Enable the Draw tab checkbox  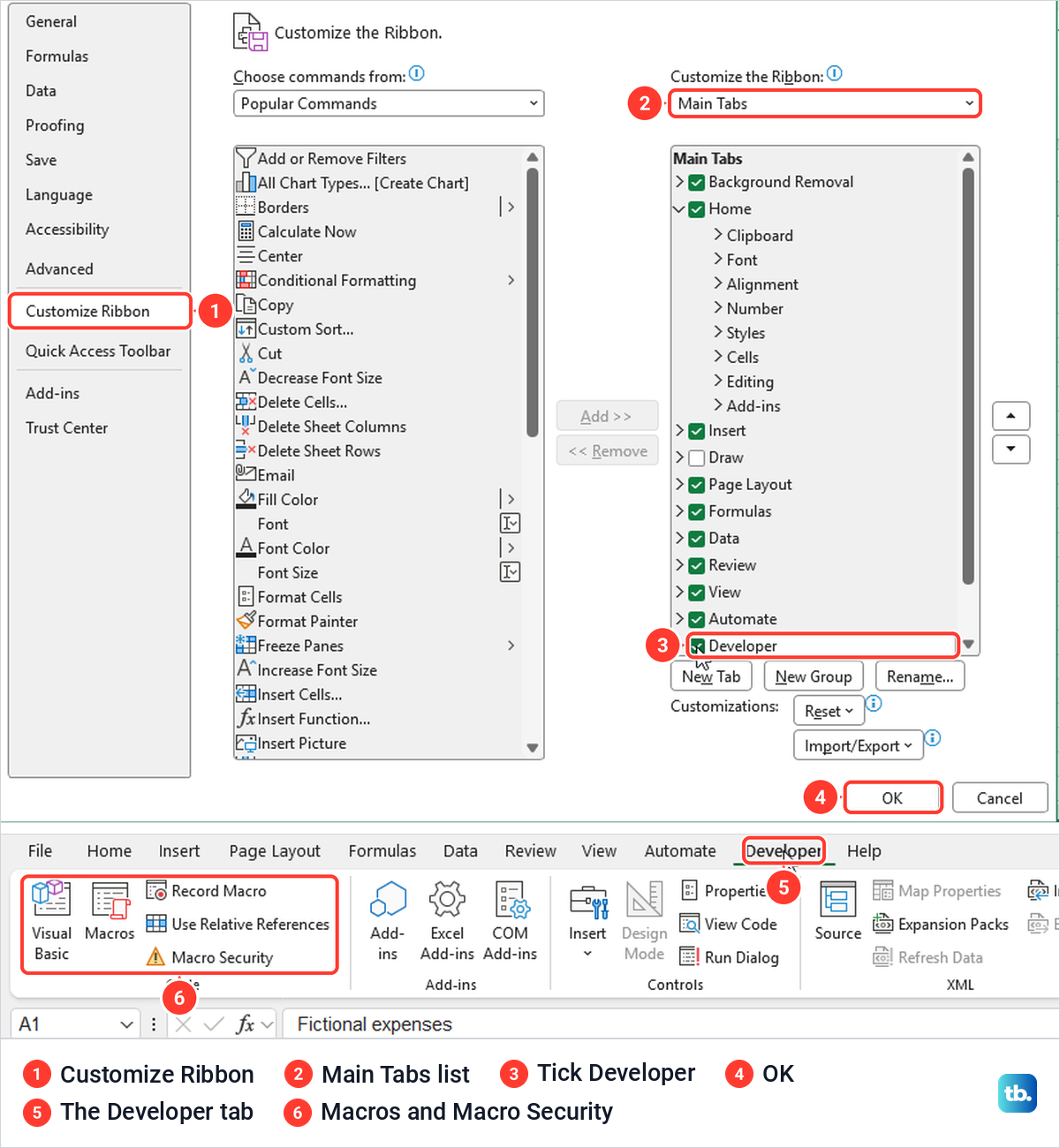point(697,457)
